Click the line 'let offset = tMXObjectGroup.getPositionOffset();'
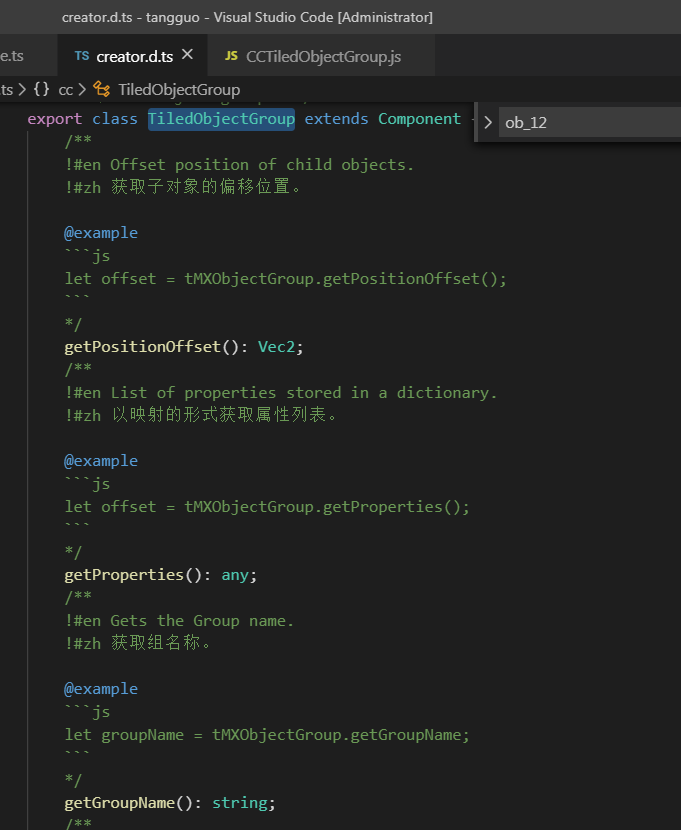The width and height of the screenshot is (681, 830). coord(285,278)
